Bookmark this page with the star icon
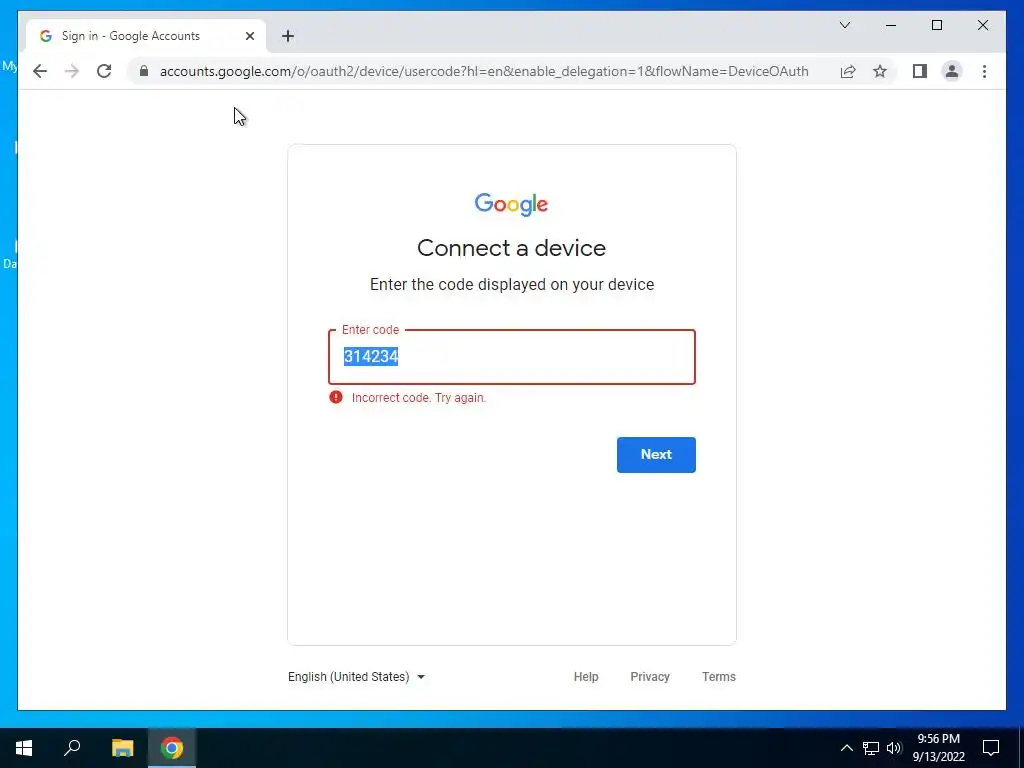 click(x=880, y=71)
